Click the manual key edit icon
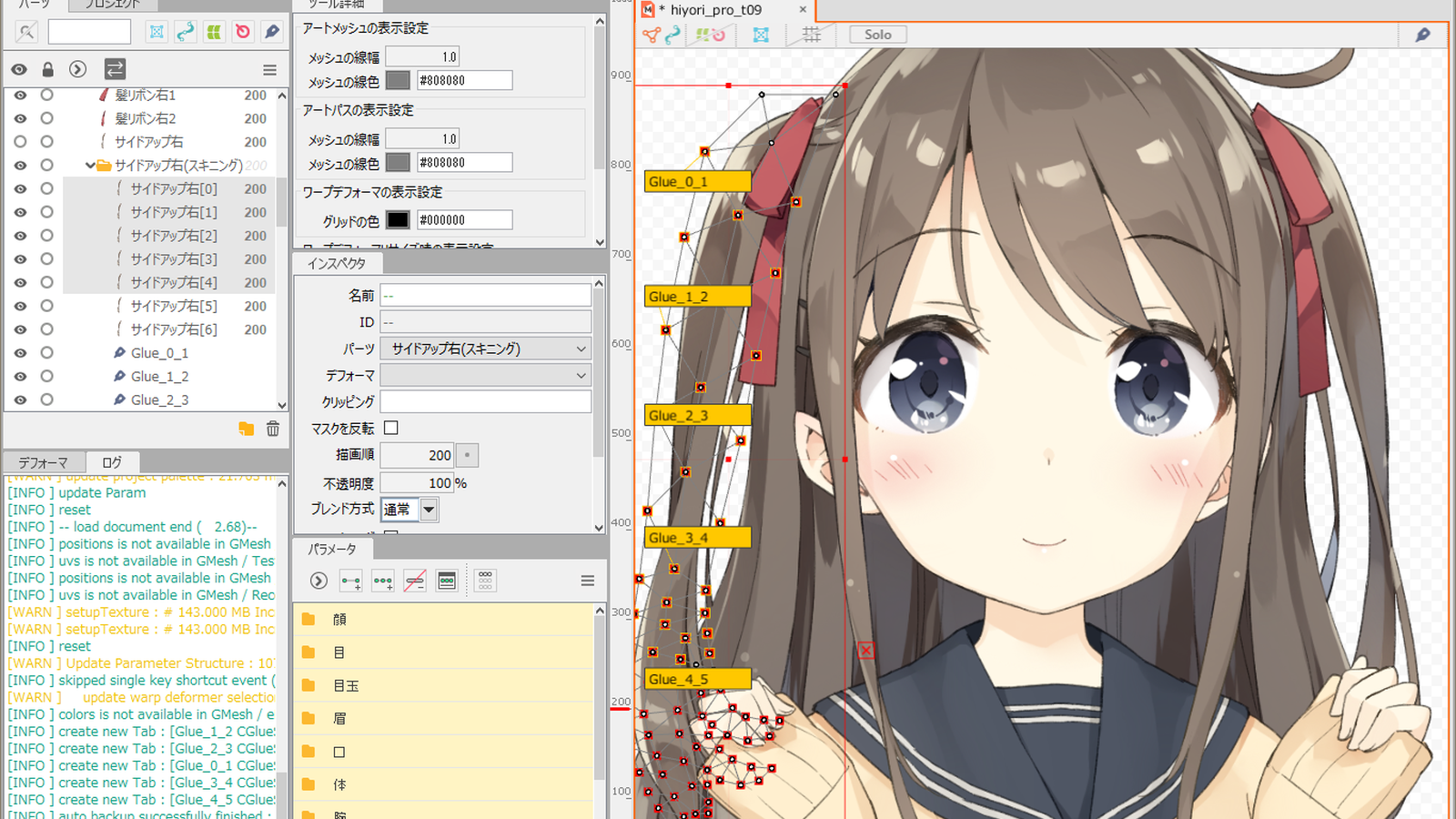1456x819 pixels. 447,581
